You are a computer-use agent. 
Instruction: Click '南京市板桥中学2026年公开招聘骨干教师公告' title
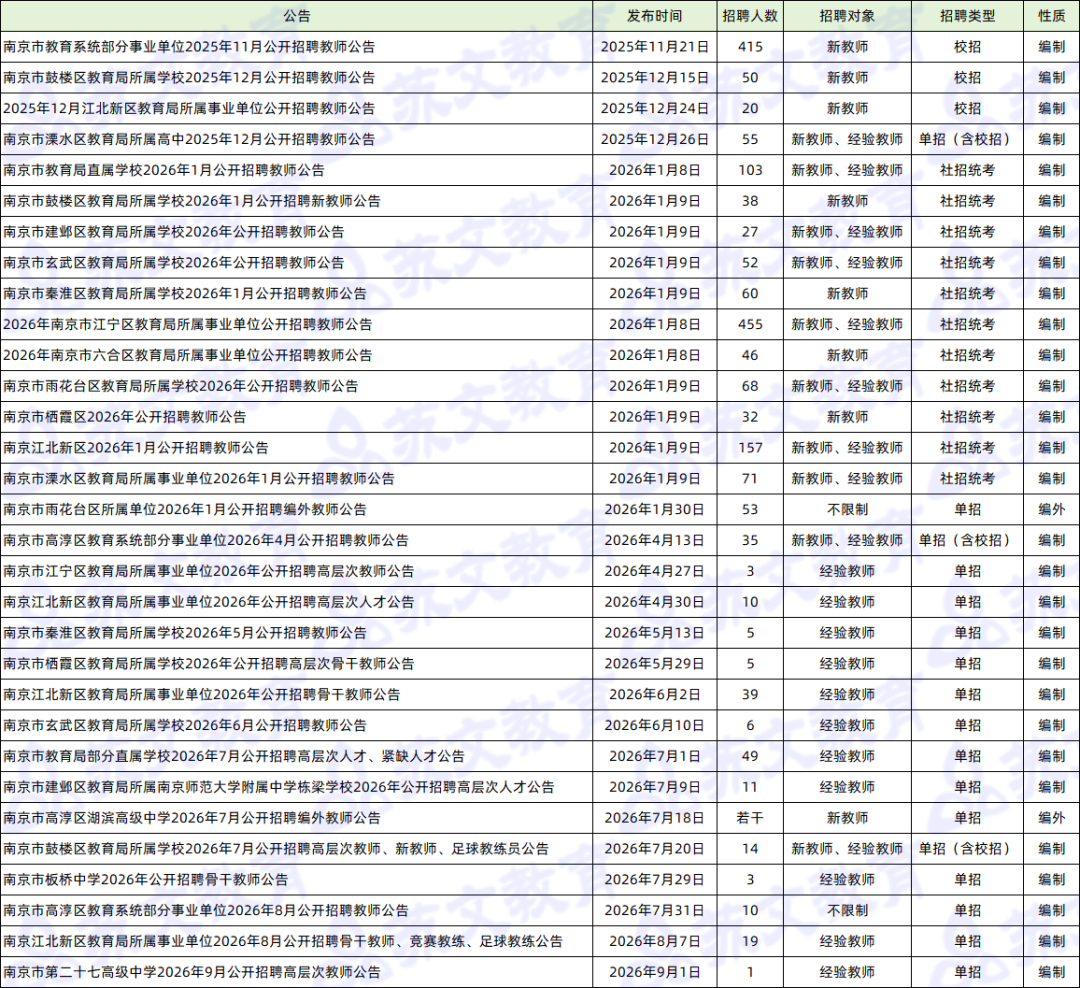click(146, 880)
